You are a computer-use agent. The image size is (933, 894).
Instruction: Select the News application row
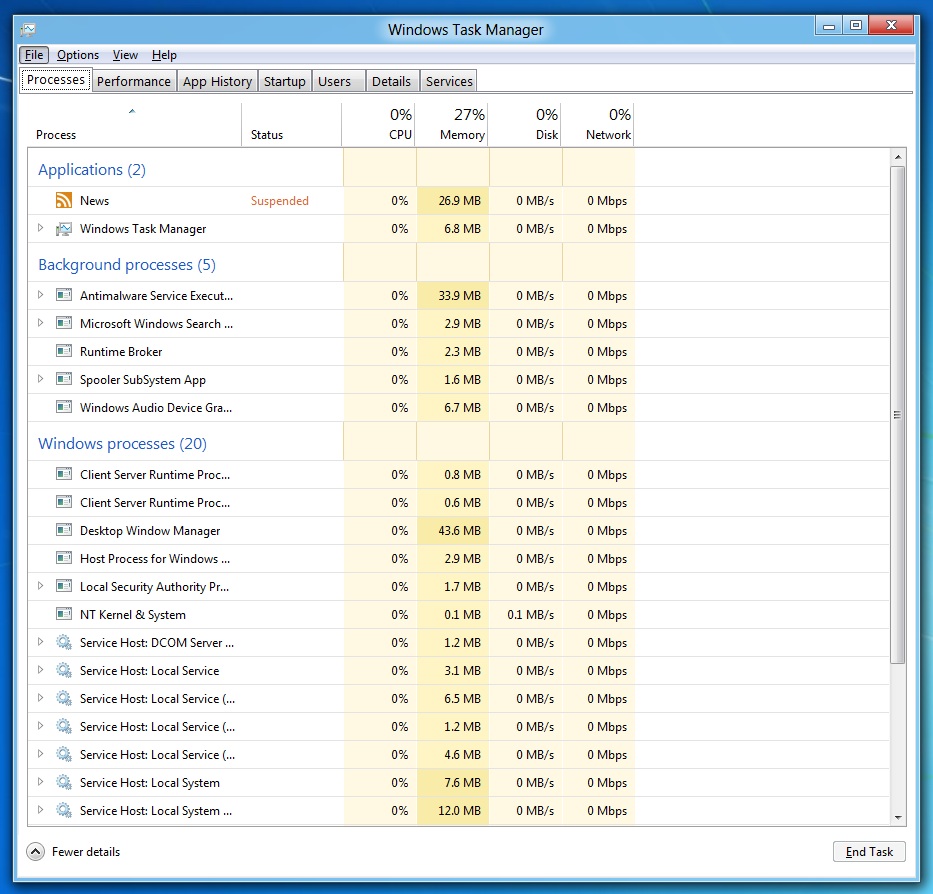point(458,201)
